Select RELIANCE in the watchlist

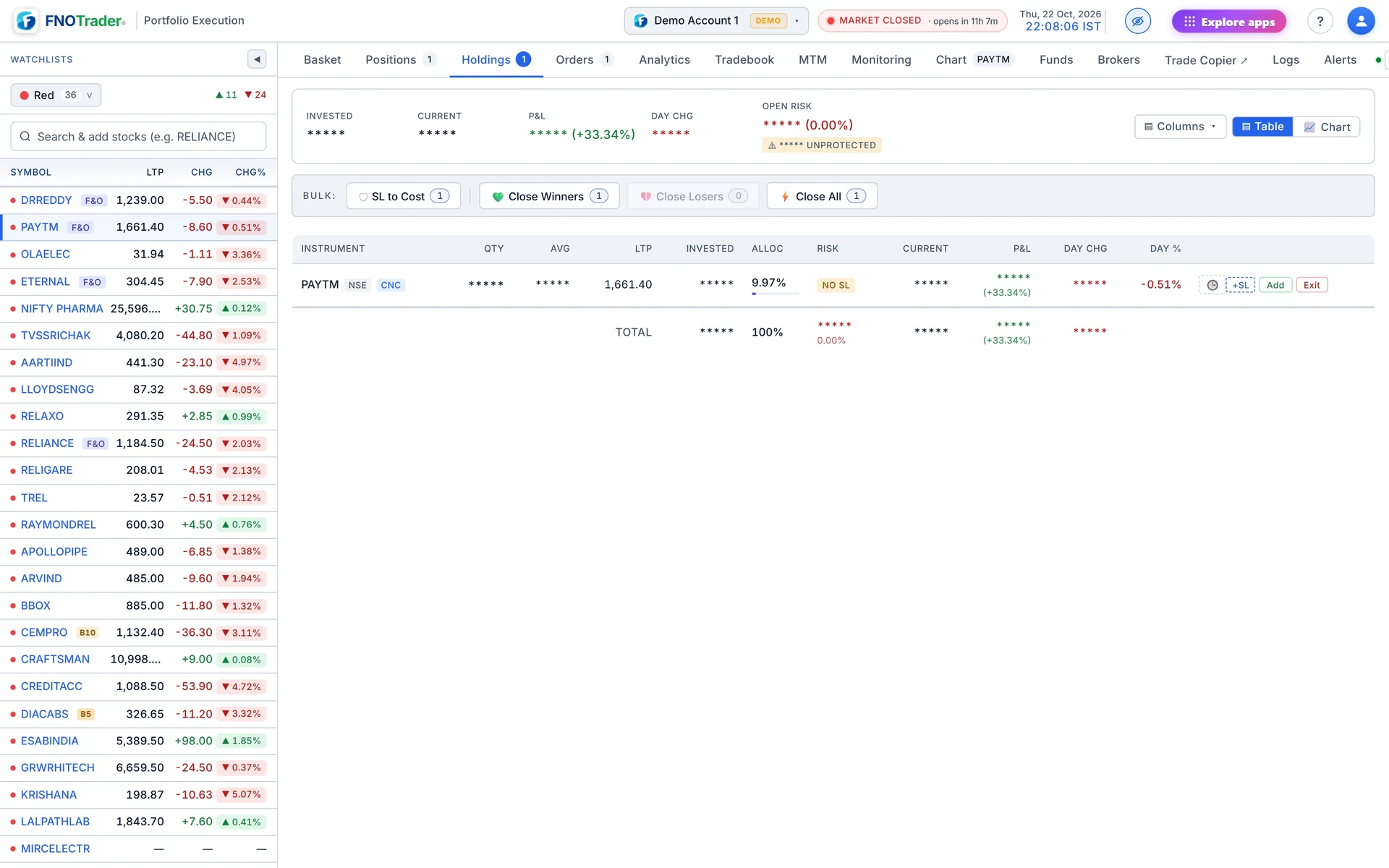138,443
